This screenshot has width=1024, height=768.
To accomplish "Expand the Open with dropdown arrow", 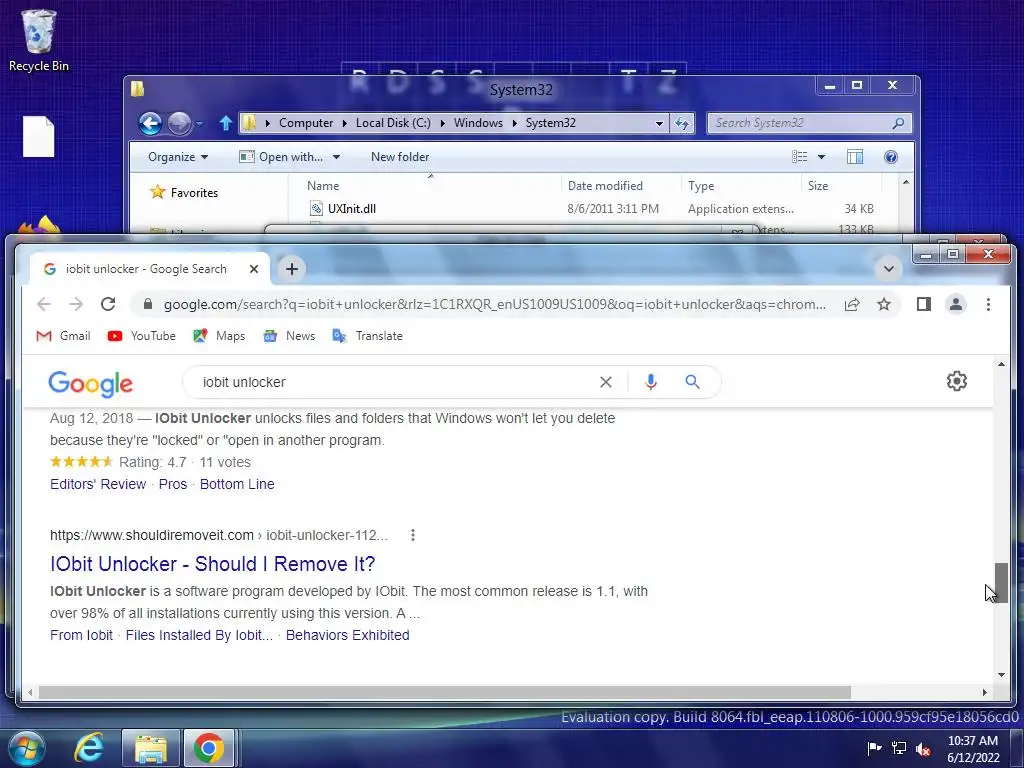I will pos(336,157).
